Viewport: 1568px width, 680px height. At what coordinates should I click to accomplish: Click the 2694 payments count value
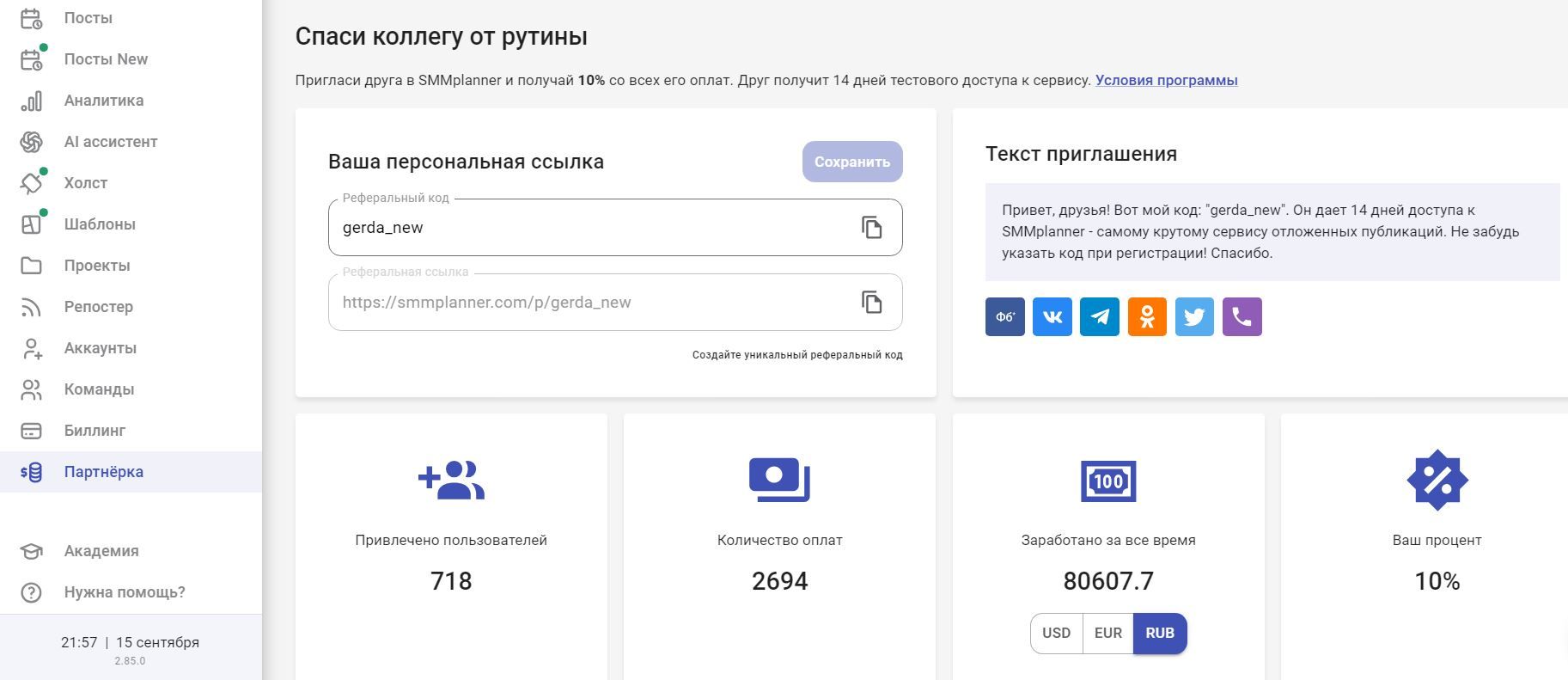[x=780, y=581]
